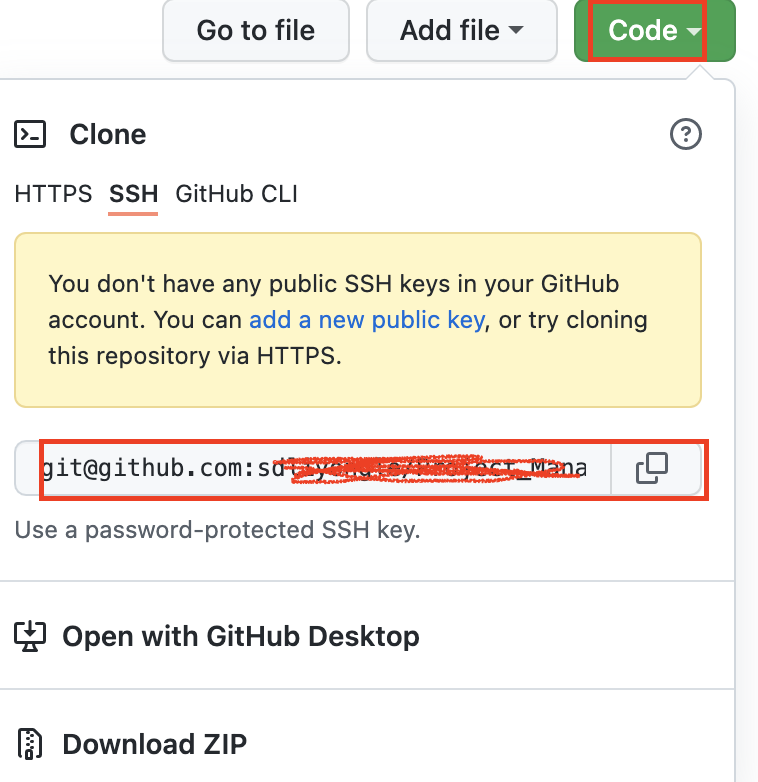Switch to the GitHub CLI tab

pos(236,194)
